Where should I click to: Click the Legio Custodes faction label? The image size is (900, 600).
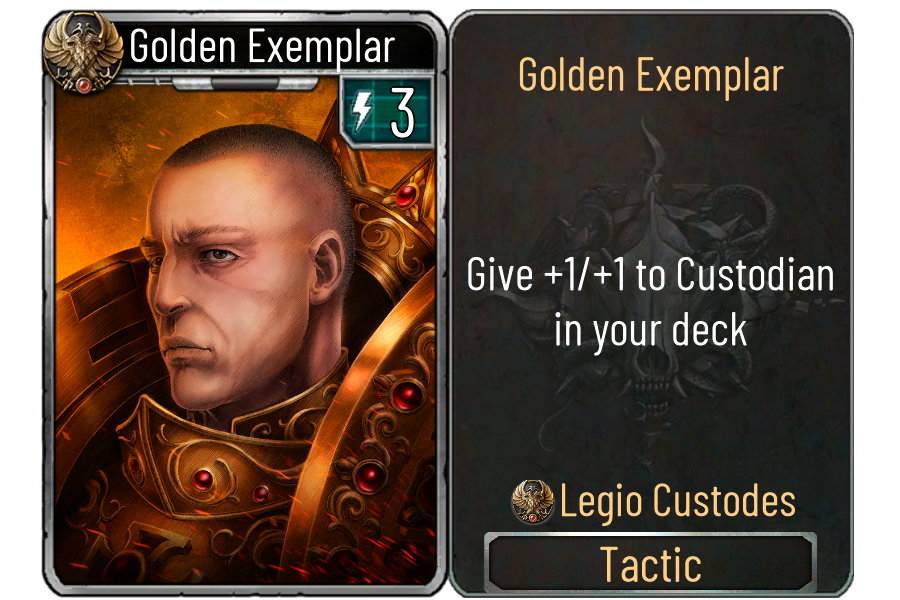[x=677, y=501]
